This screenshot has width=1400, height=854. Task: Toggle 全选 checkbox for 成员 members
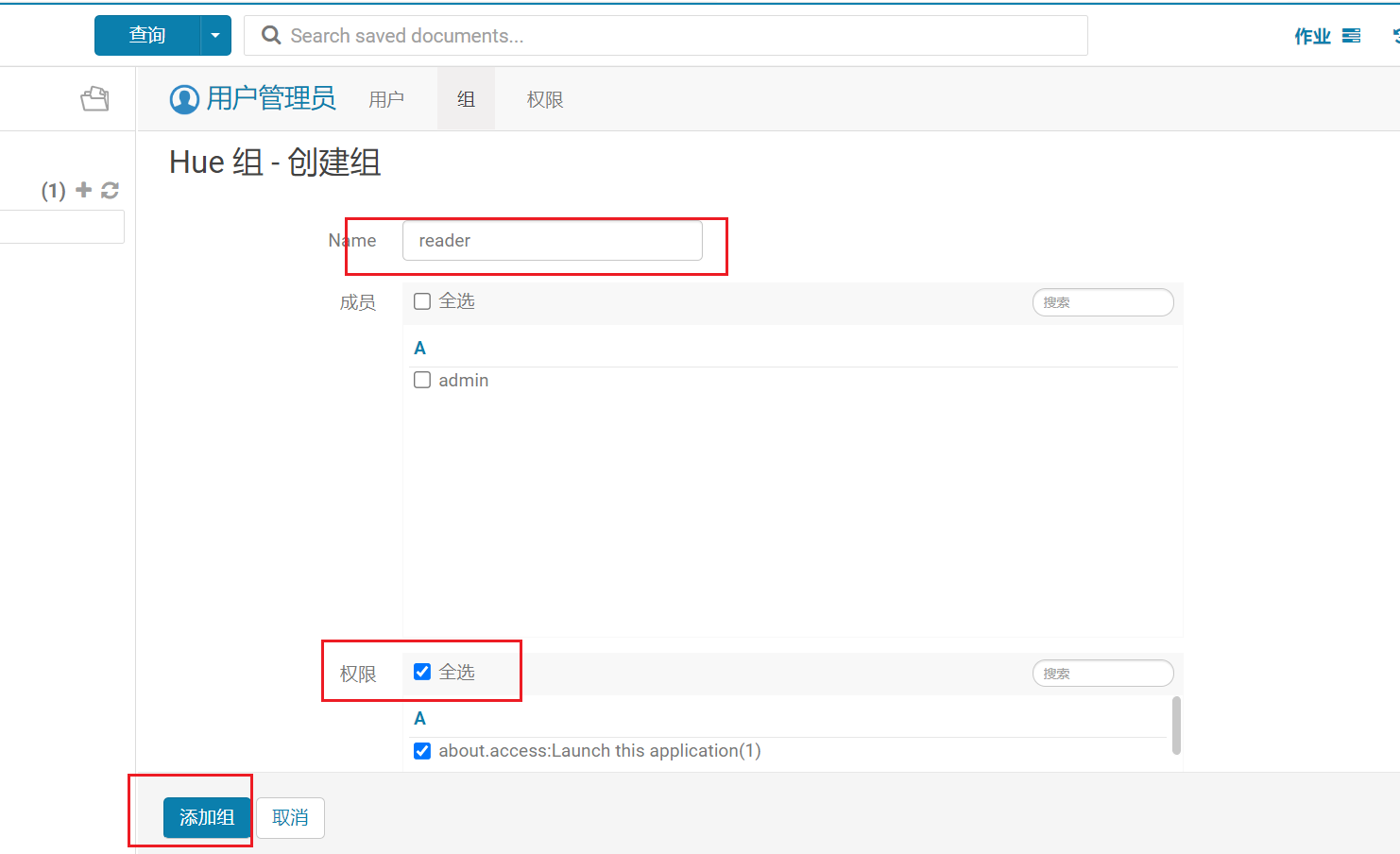coord(422,301)
